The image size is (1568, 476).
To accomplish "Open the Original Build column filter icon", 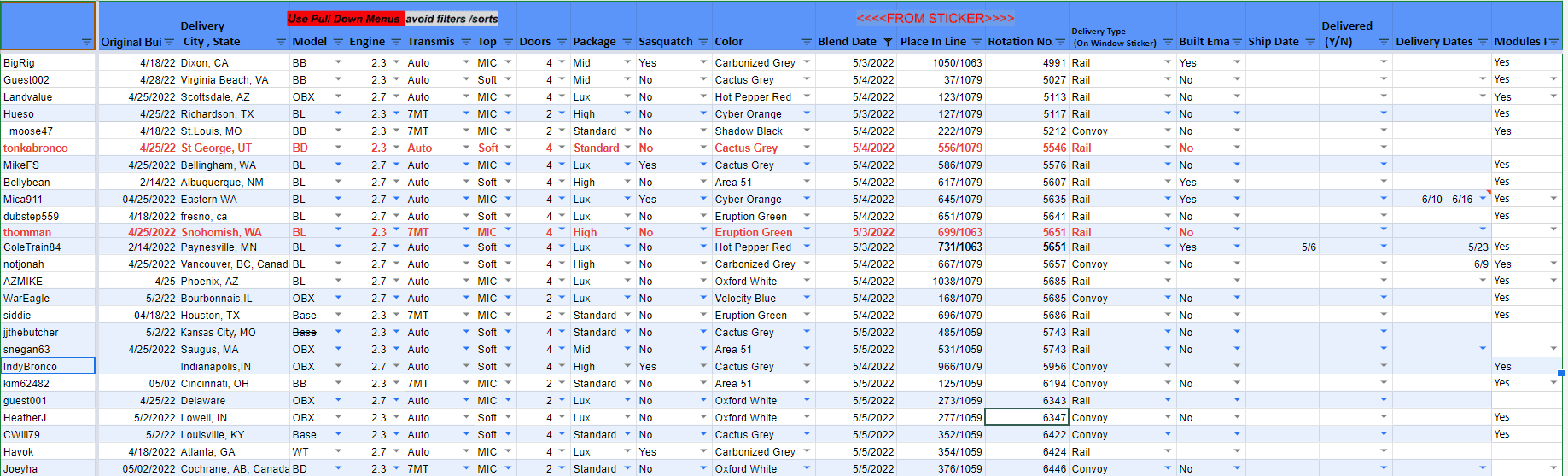I will tap(169, 42).
